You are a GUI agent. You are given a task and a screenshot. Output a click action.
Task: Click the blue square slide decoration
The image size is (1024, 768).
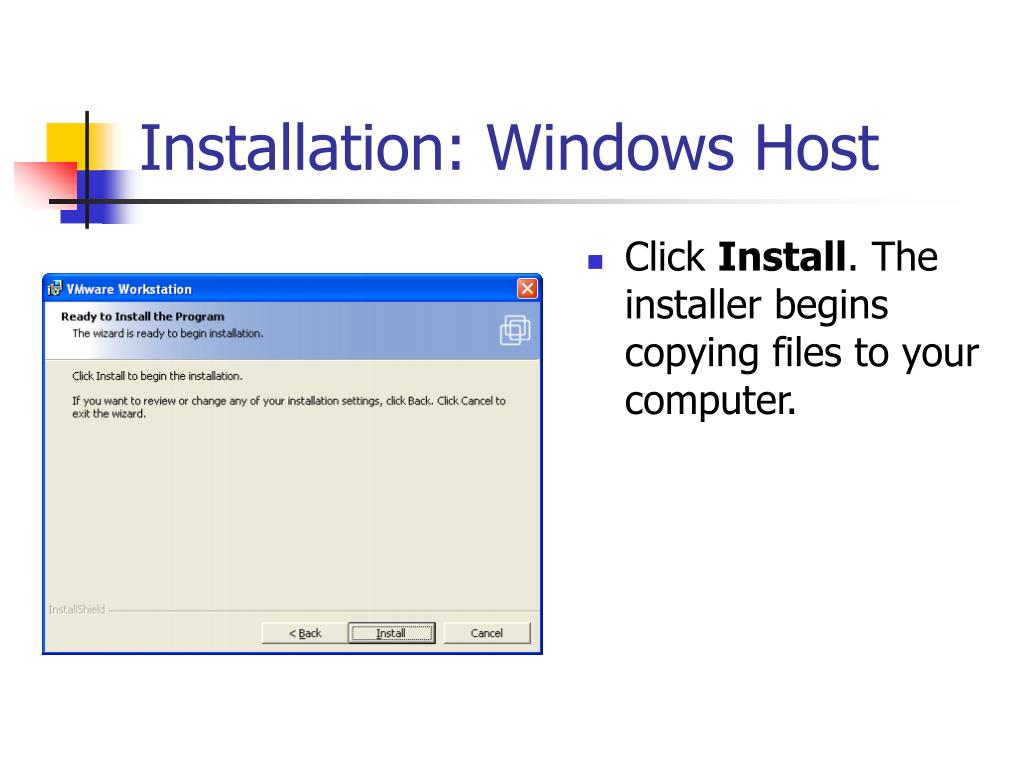click(98, 197)
